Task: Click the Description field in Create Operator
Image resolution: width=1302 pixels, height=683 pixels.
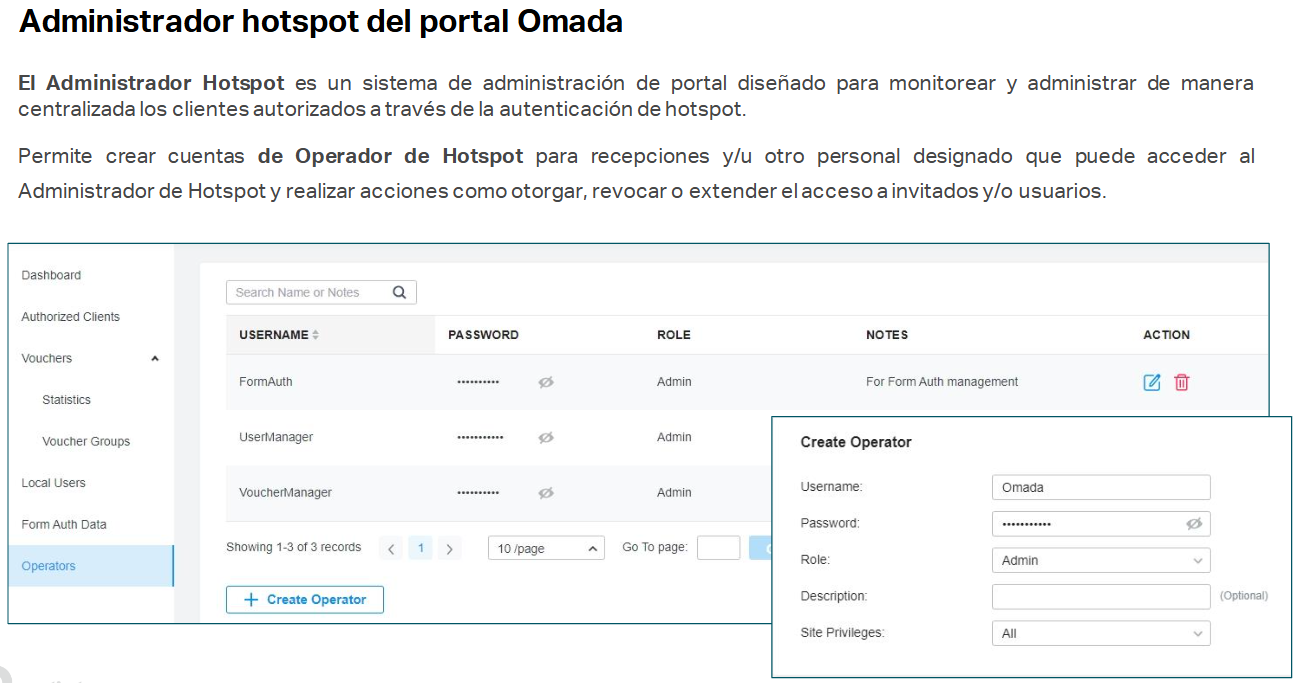Action: click(1101, 596)
